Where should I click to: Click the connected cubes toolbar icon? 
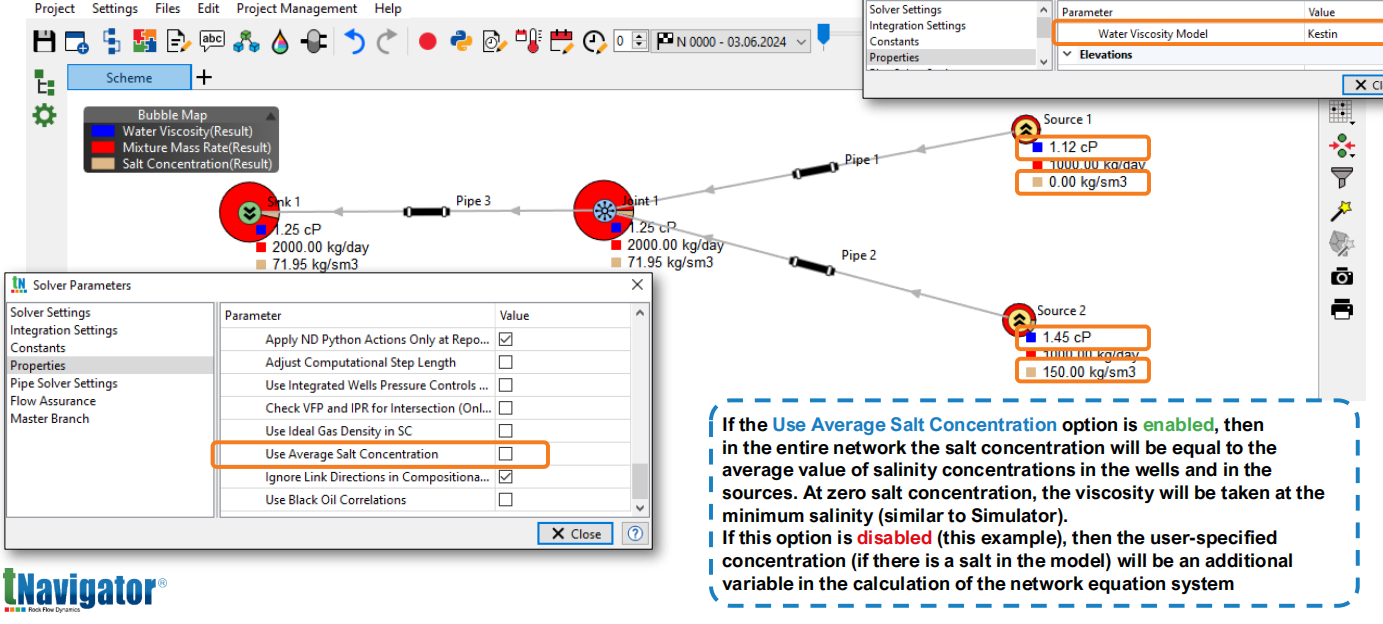[x=246, y=41]
